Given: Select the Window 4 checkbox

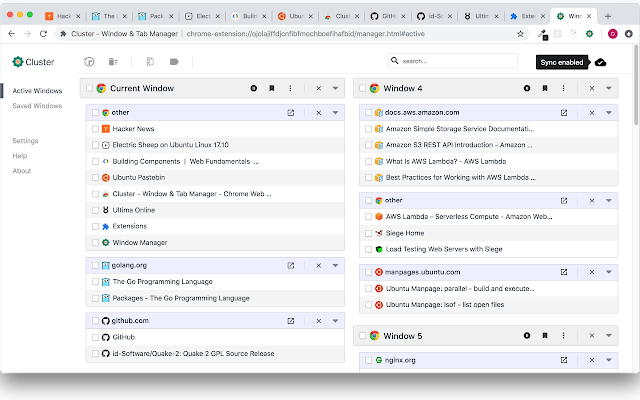Looking at the screenshot, I should [362, 88].
